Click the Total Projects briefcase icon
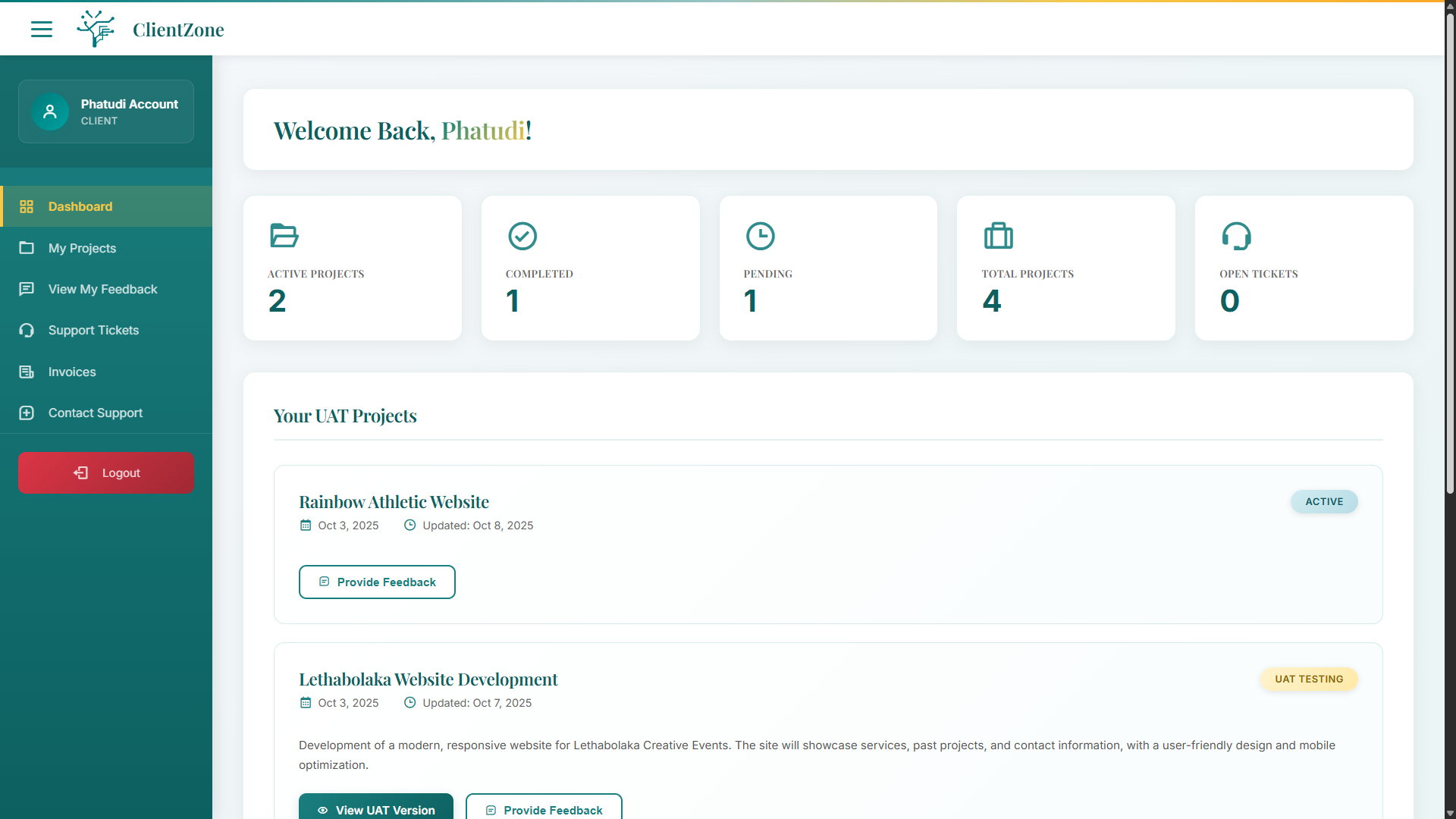Screen dimensions: 1456x819 999,236
